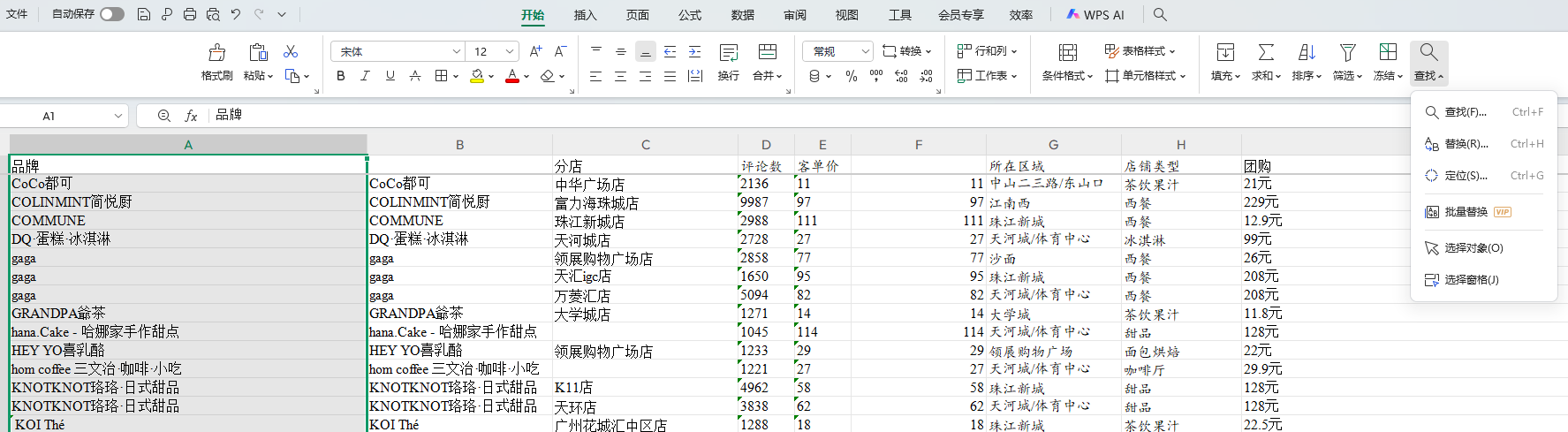Toggle middle vertical alignment
The height and width of the screenshot is (432, 1568).
point(621,51)
